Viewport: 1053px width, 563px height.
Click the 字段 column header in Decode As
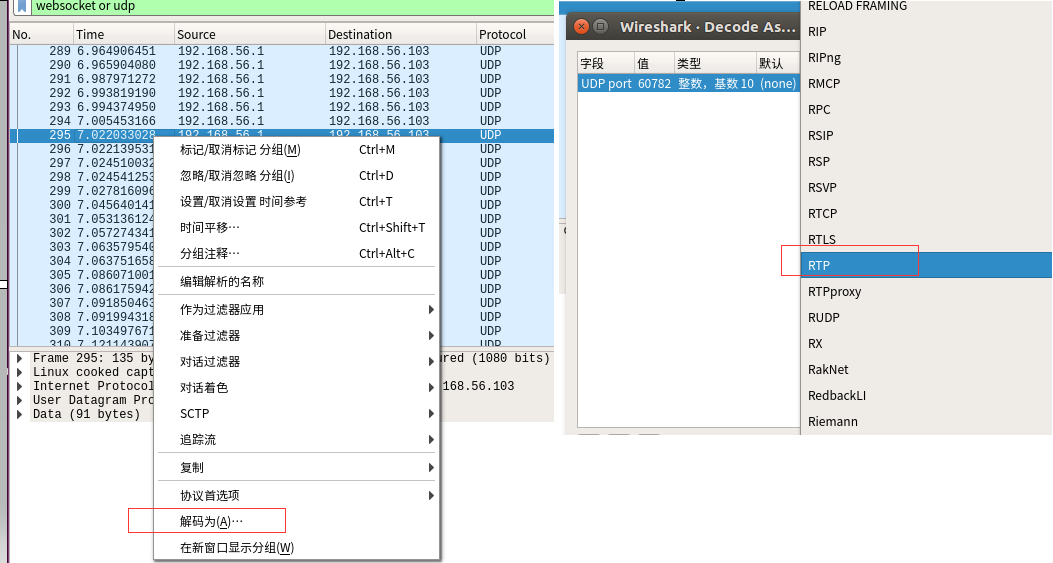606,63
